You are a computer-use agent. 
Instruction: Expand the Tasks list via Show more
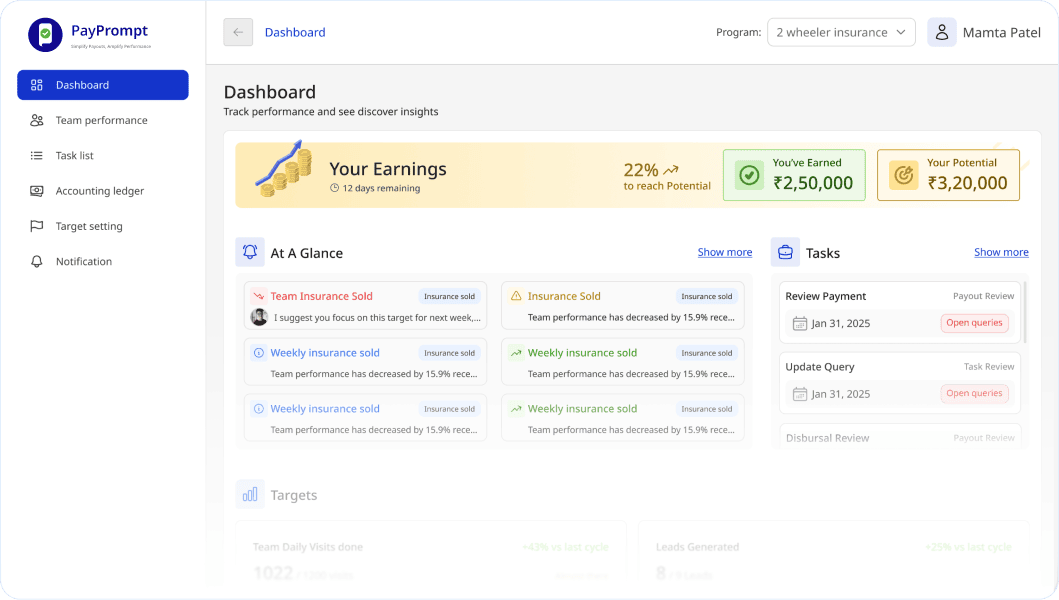pos(1001,252)
